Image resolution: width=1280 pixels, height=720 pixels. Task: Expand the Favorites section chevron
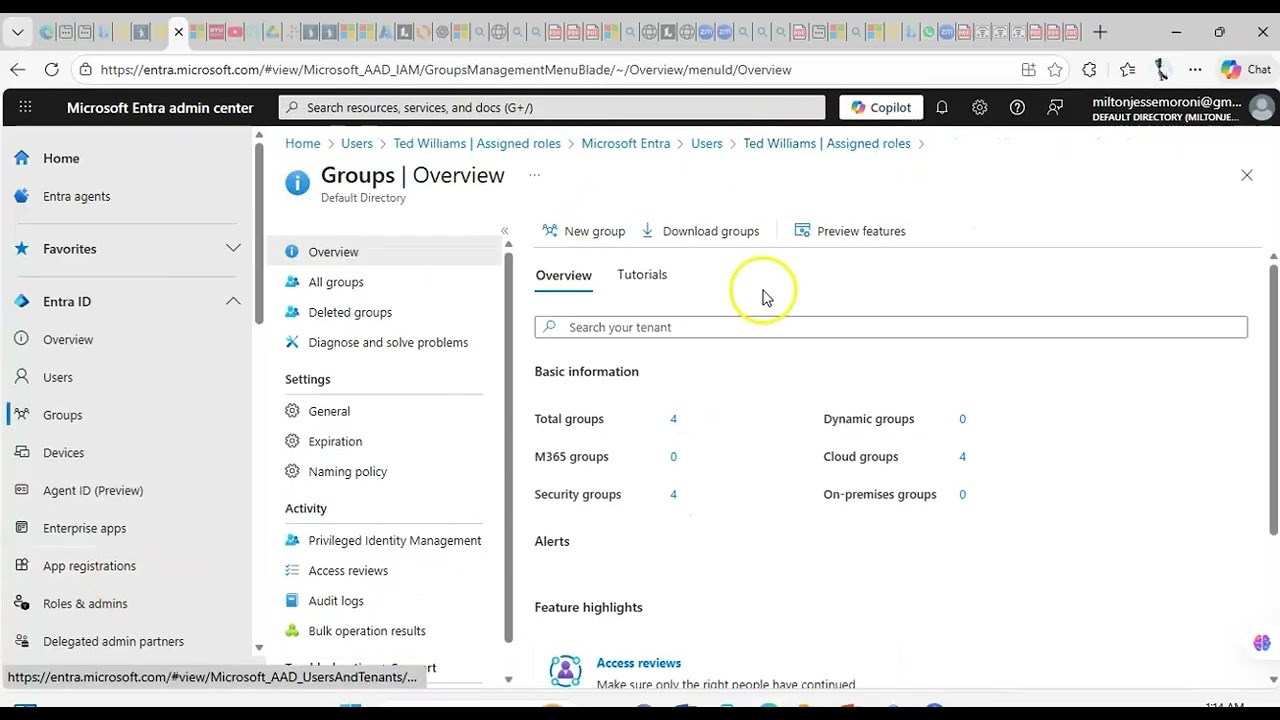pyautogui.click(x=233, y=248)
